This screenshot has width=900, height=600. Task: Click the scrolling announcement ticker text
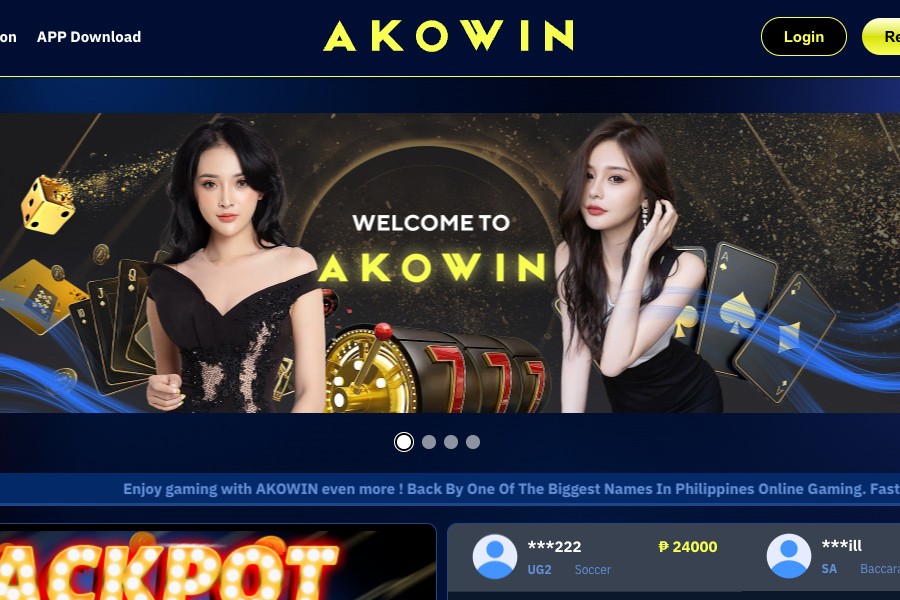(x=511, y=489)
